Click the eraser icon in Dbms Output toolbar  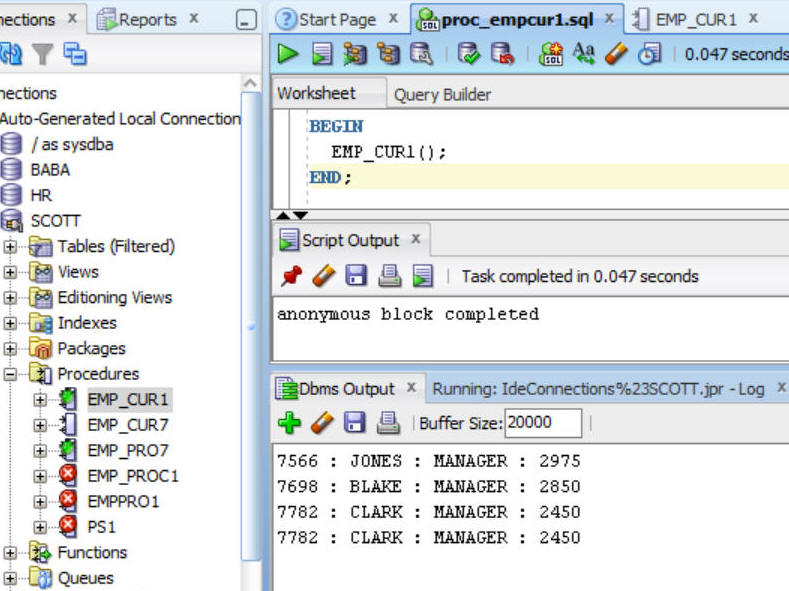click(x=322, y=423)
